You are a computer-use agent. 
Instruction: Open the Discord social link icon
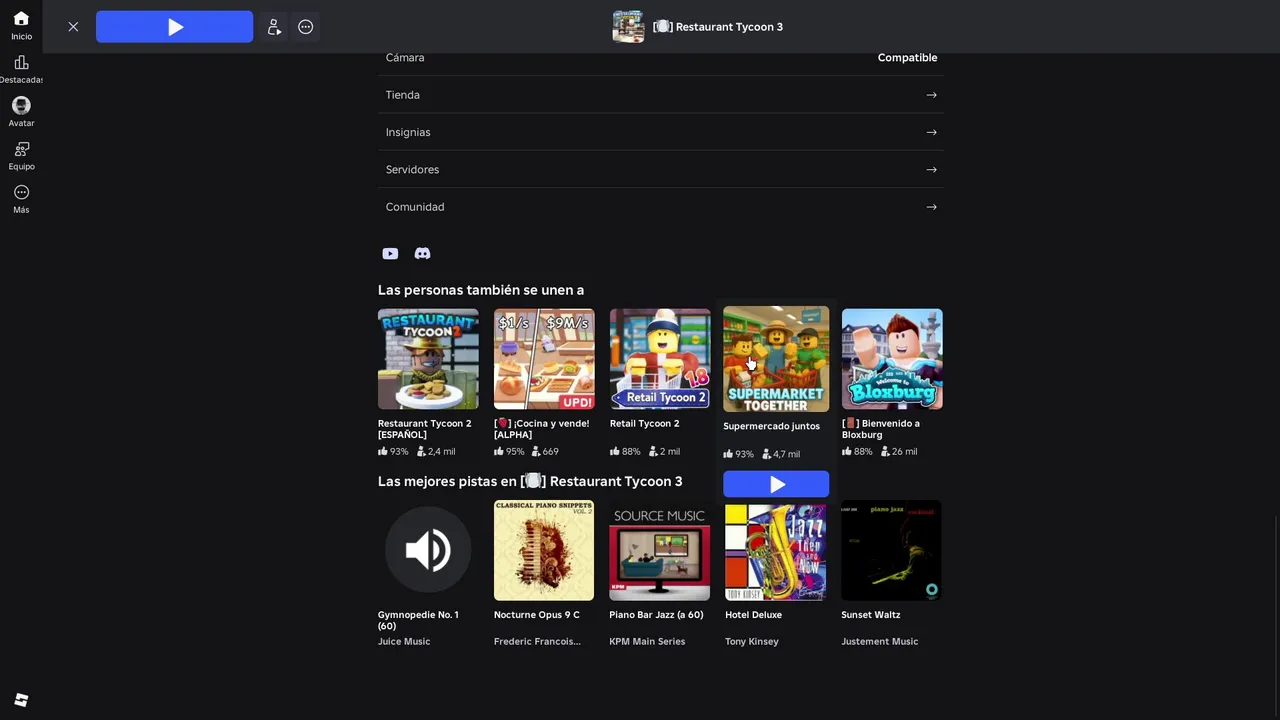tap(422, 254)
